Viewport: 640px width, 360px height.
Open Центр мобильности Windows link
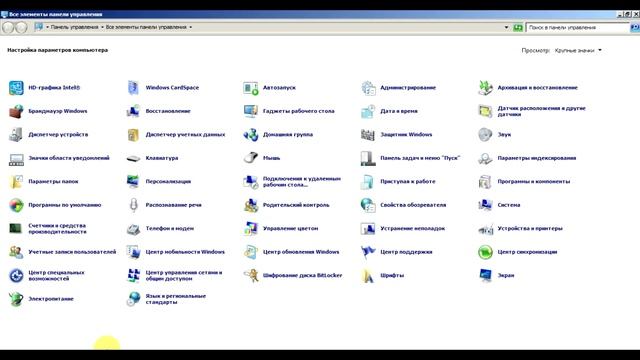[185, 252]
